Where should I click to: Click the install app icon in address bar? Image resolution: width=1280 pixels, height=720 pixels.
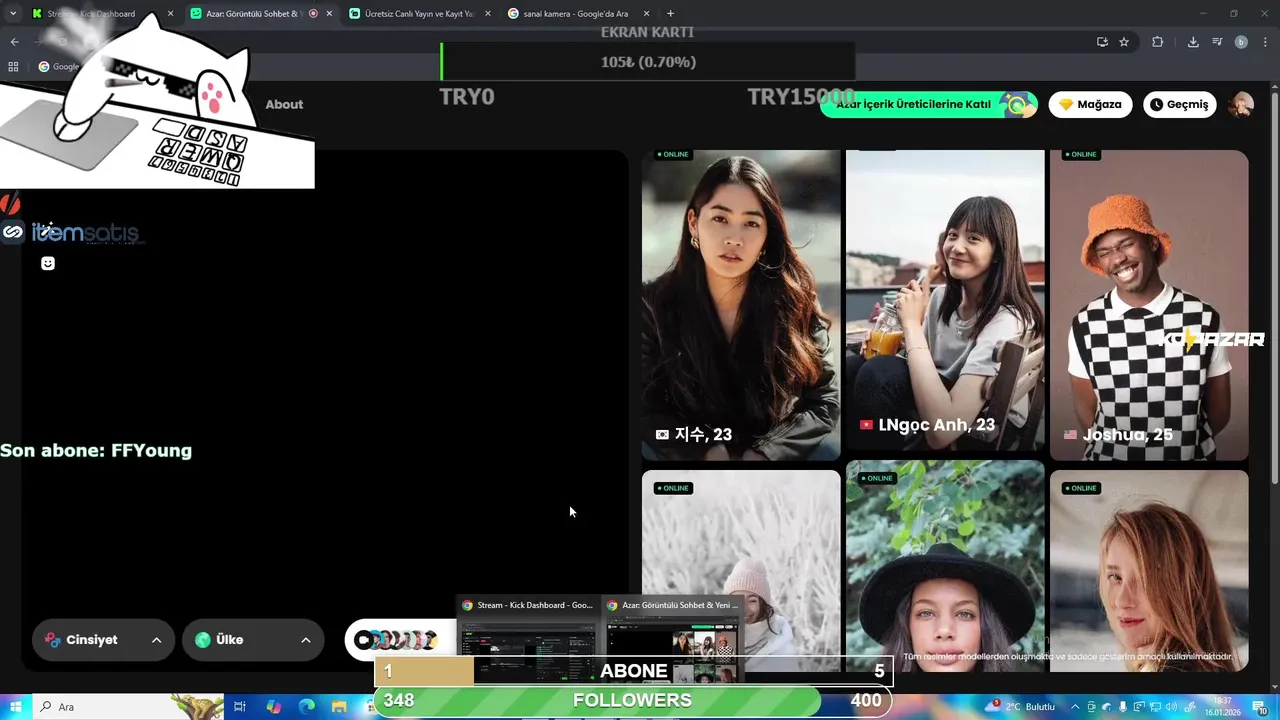(x=1102, y=42)
